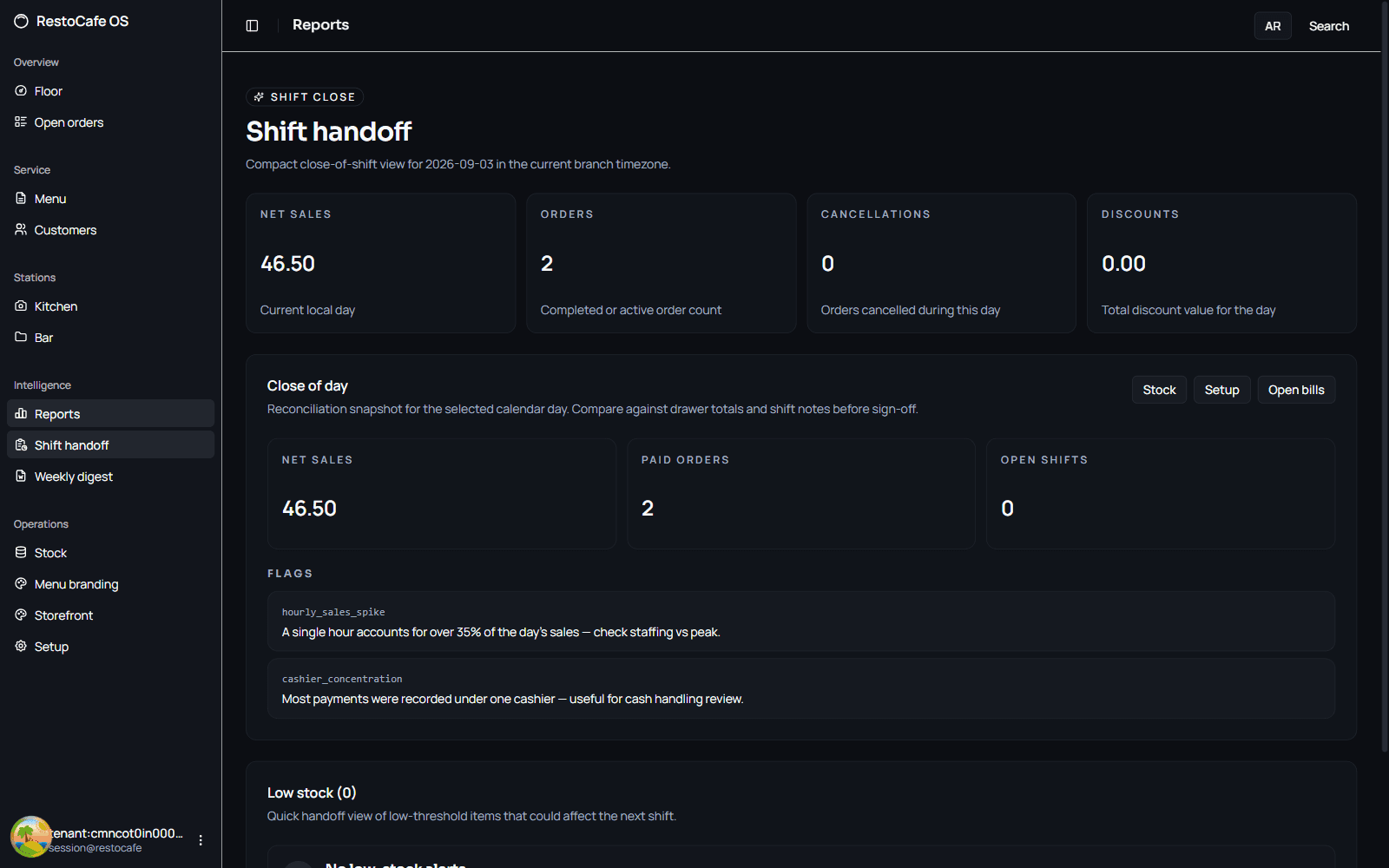Click the hourly_sales_spike flag entry
Screen dimensions: 1389x868
tap(801, 621)
